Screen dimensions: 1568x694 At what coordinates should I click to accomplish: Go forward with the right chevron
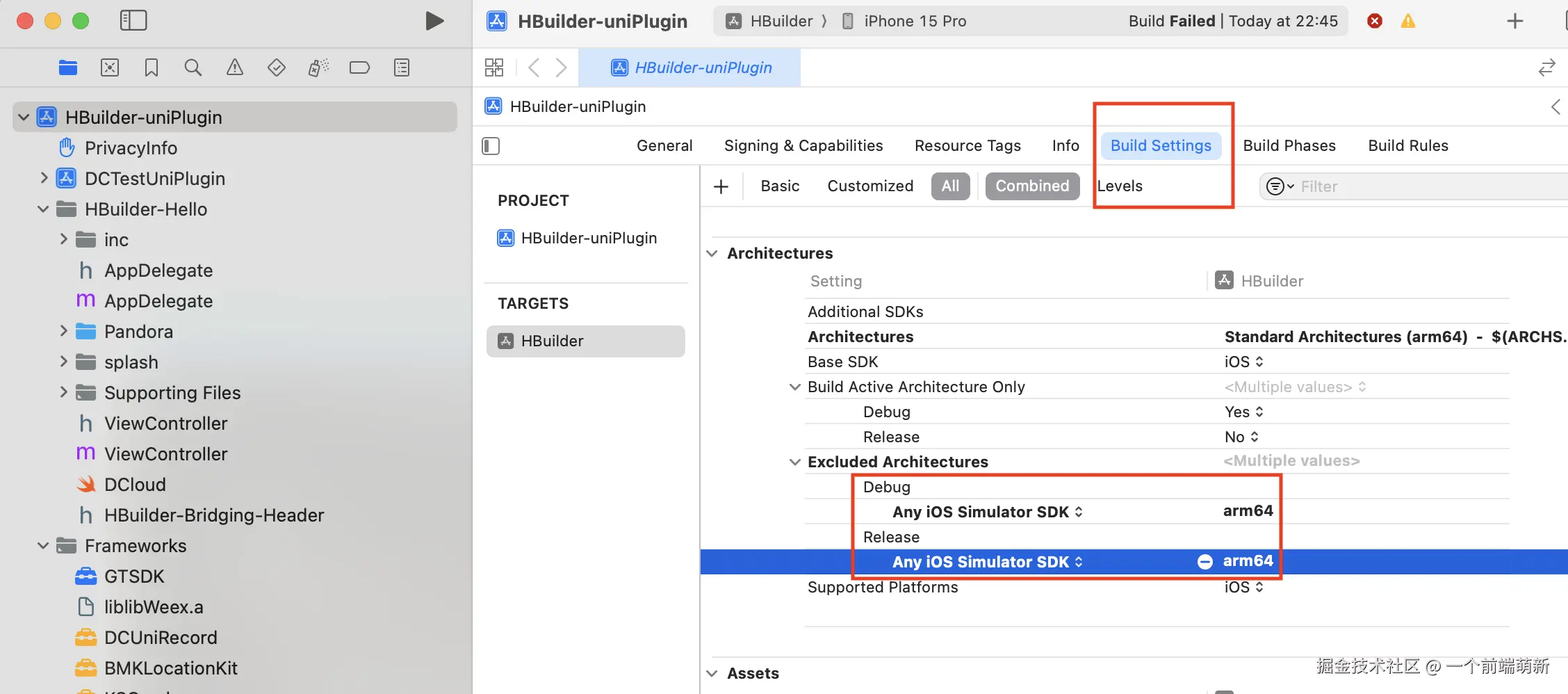tap(561, 67)
